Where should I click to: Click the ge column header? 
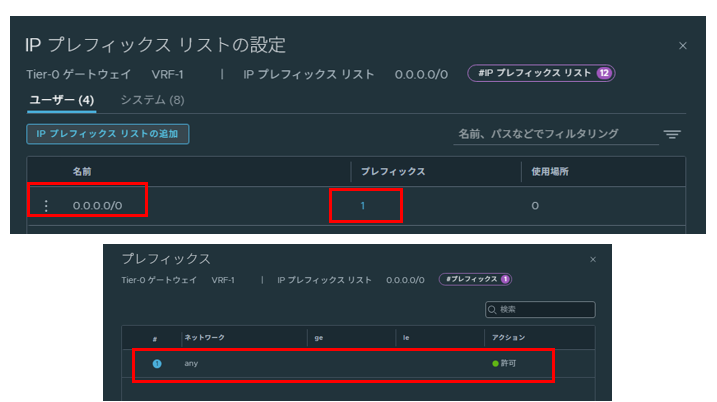(x=319, y=338)
